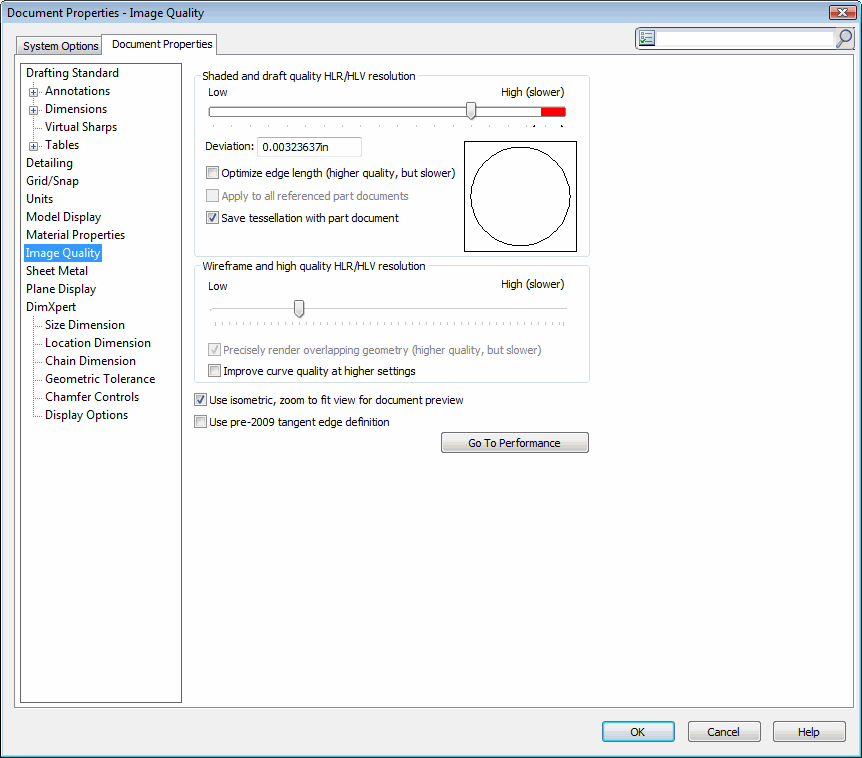Uncheck Use isometric zoom to fit preview
The image size is (862, 758).
(x=201, y=400)
